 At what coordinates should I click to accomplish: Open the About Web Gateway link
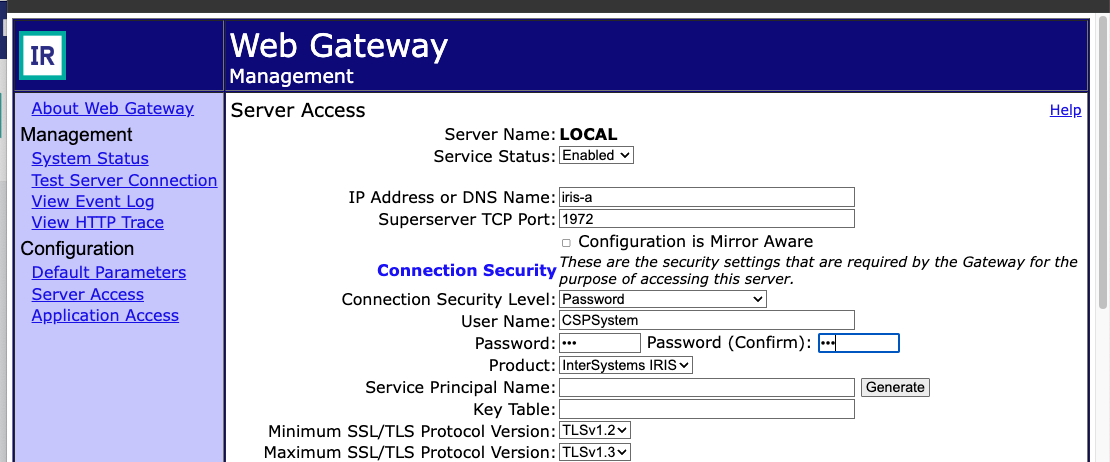113,109
